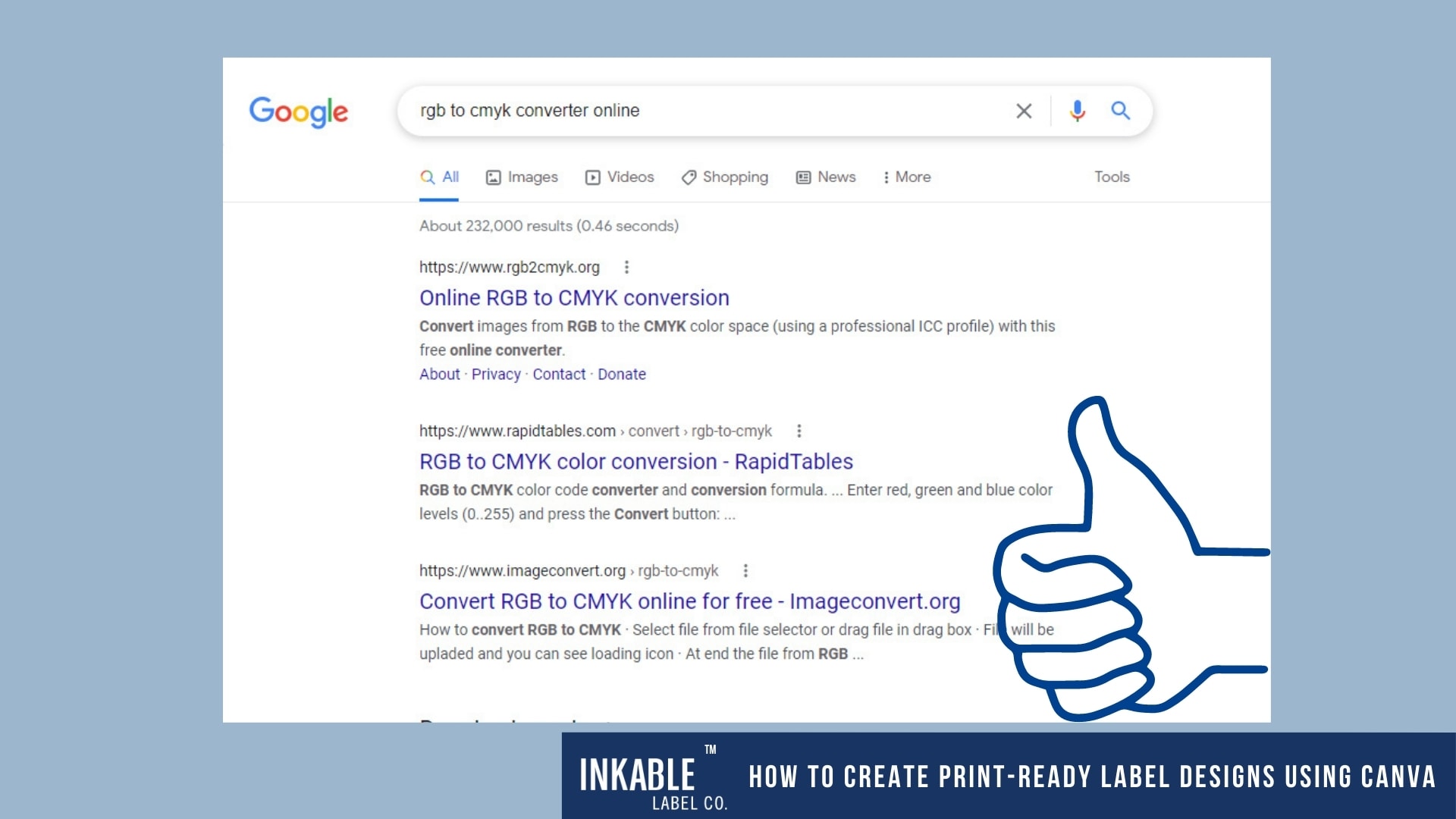Visit the RapidTables color conversion result
Viewport: 1456px width, 819px height.
point(635,461)
